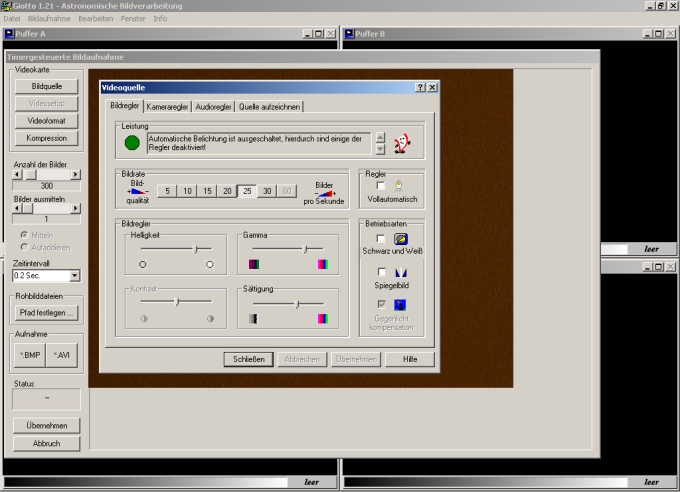Enable the Spiegelbild checkbox

tap(380, 272)
